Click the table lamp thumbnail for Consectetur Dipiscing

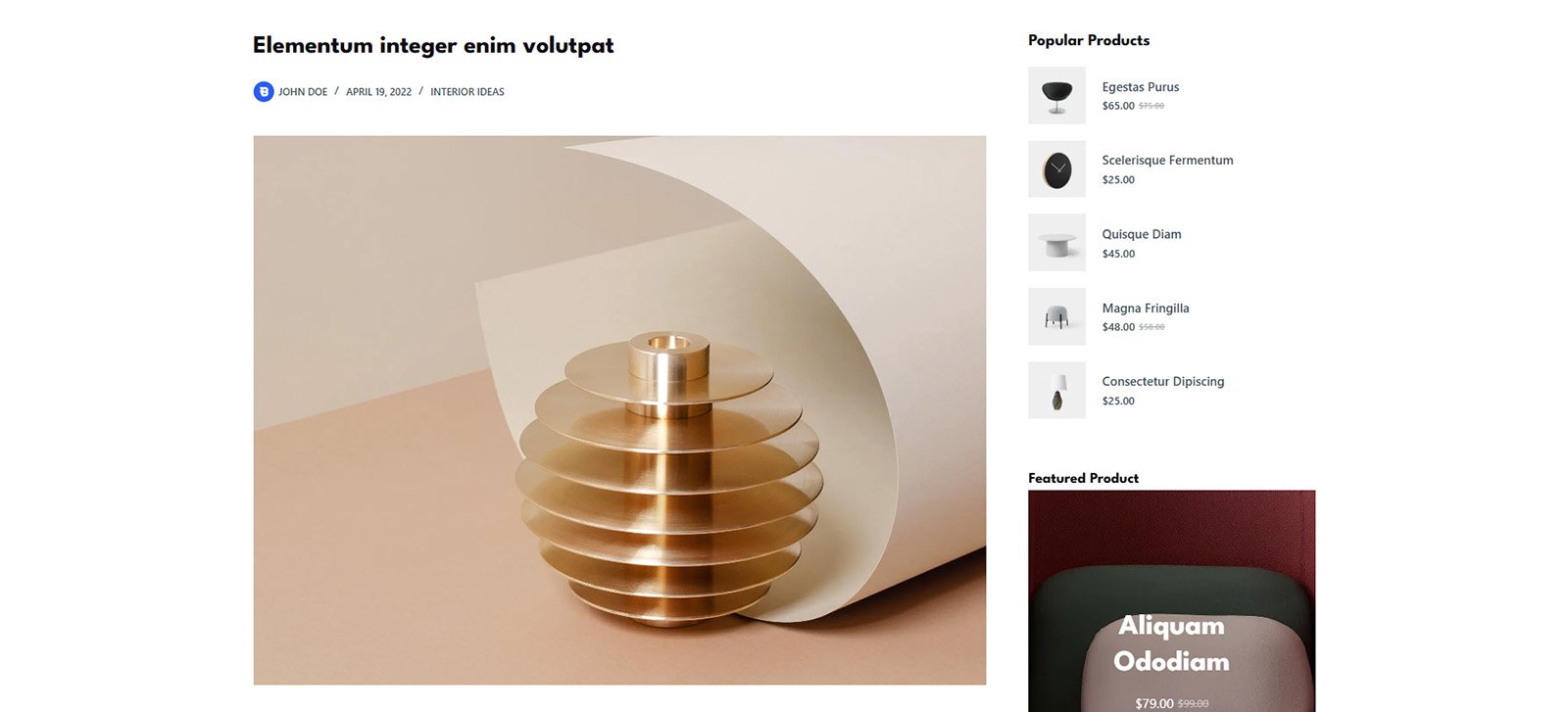1056,390
